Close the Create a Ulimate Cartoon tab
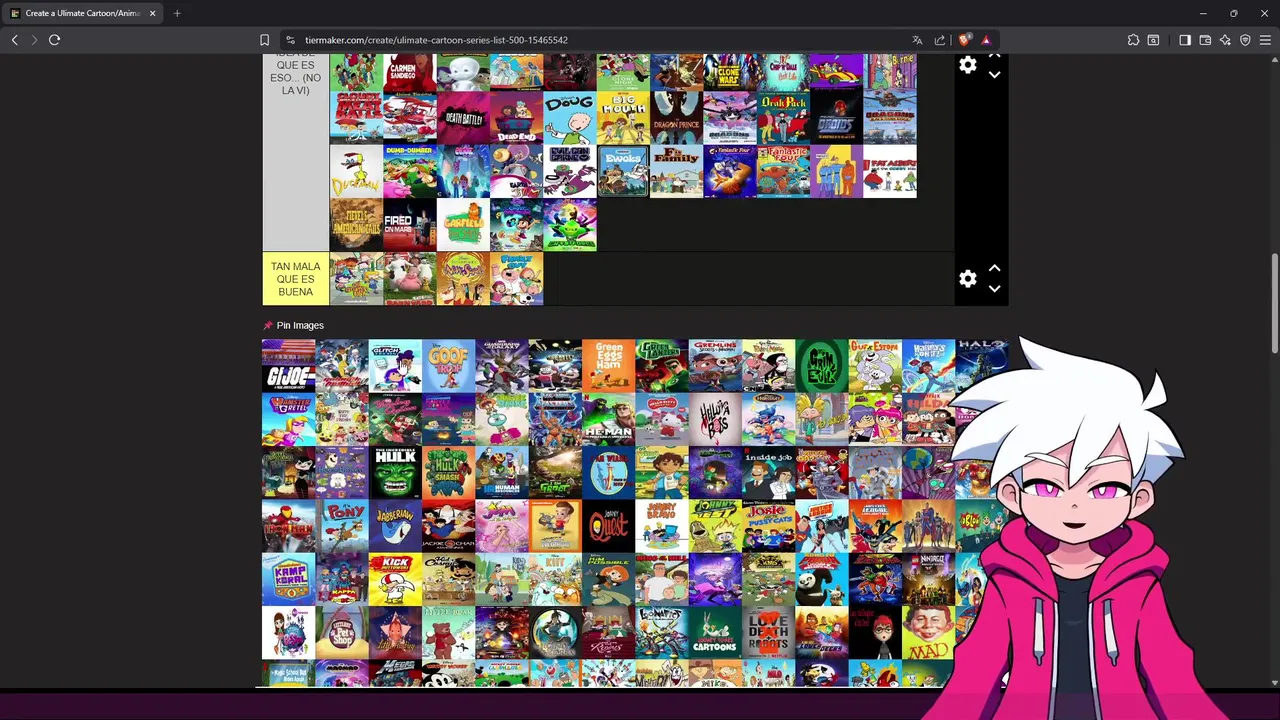This screenshot has height=720, width=1280. click(x=152, y=13)
